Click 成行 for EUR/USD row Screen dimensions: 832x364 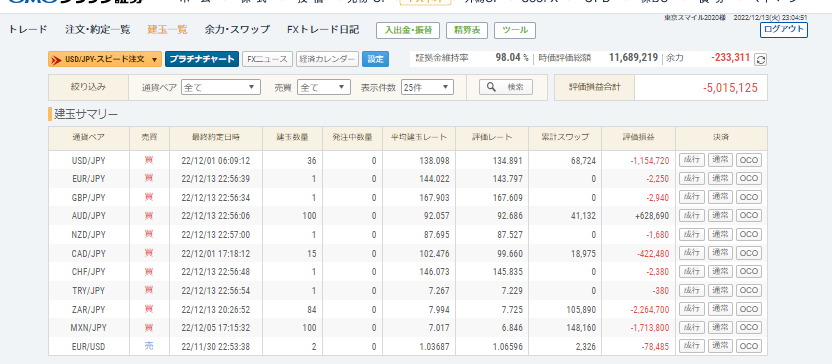point(692,346)
